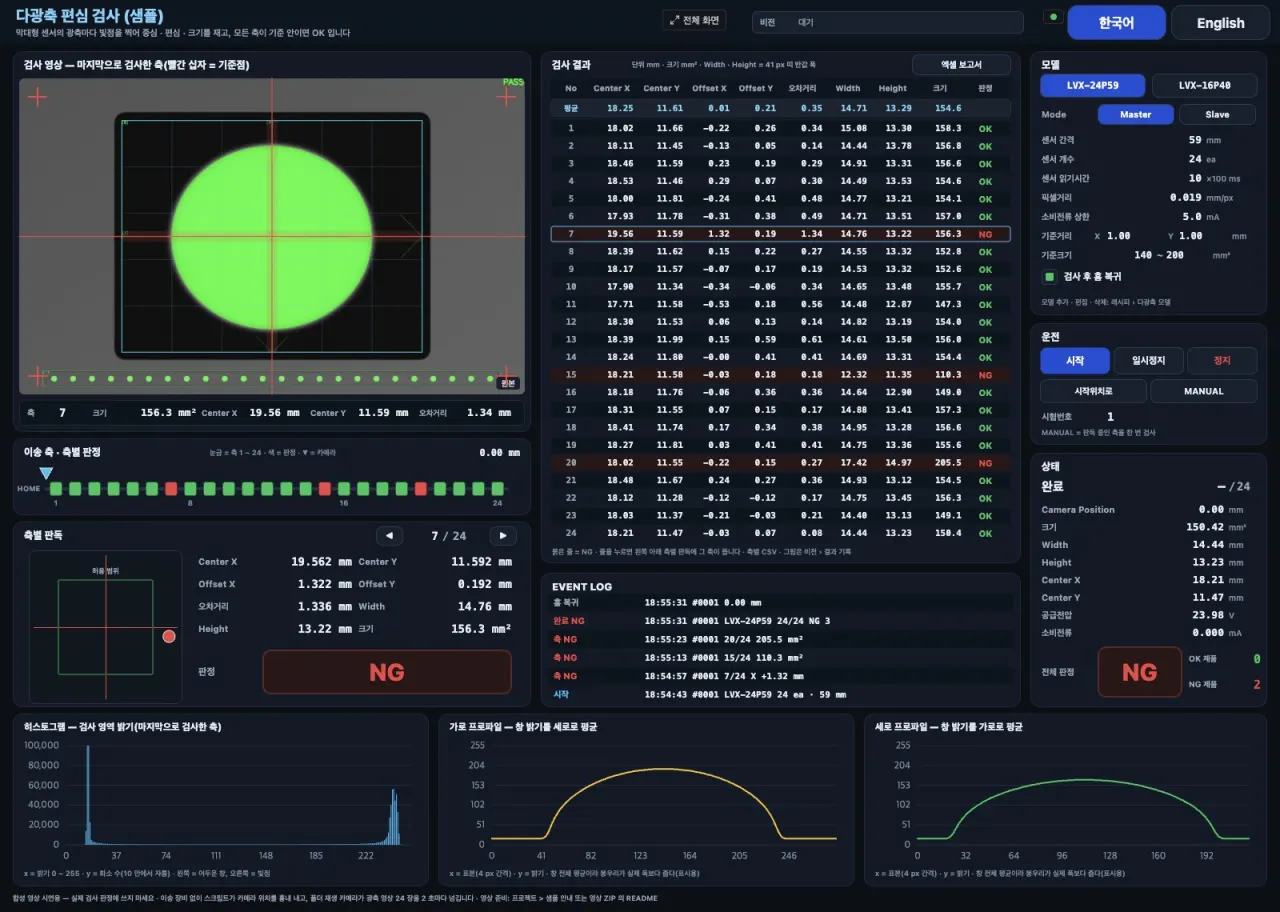1280x912 pixels.
Task: Select result row 7 marked NG
Action: coord(780,234)
